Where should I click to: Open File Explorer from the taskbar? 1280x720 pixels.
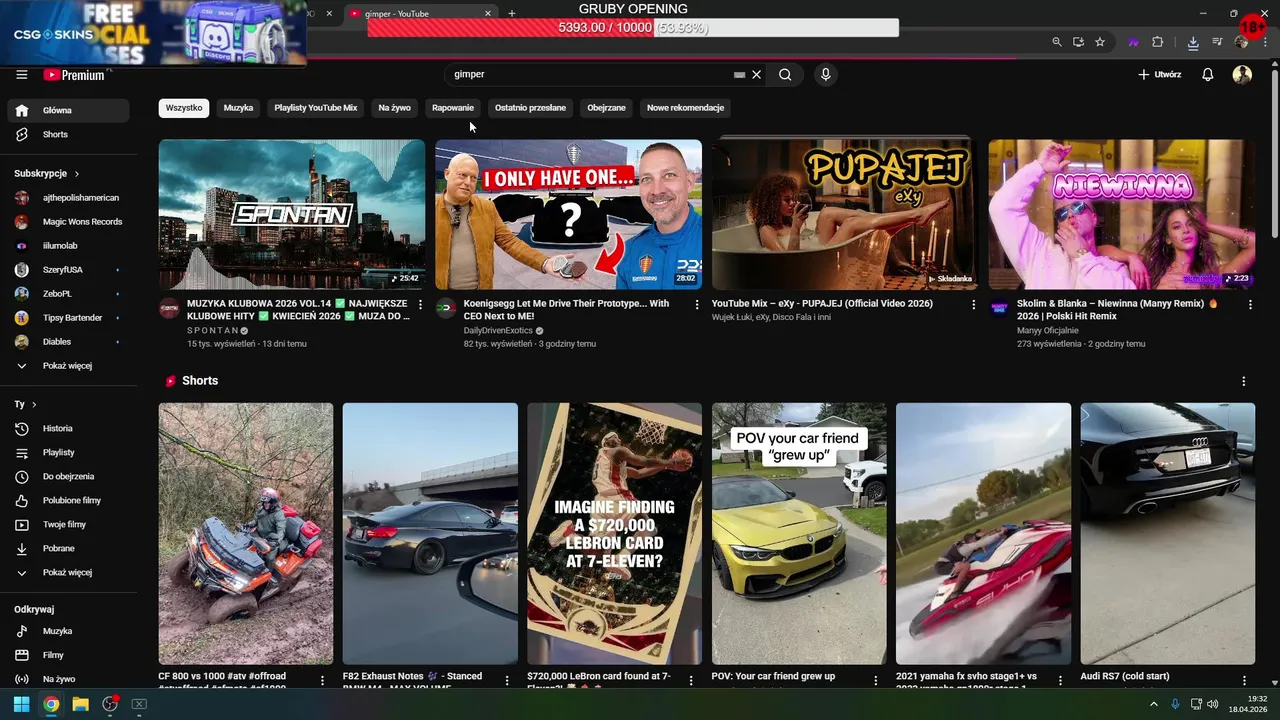click(80, 704)
